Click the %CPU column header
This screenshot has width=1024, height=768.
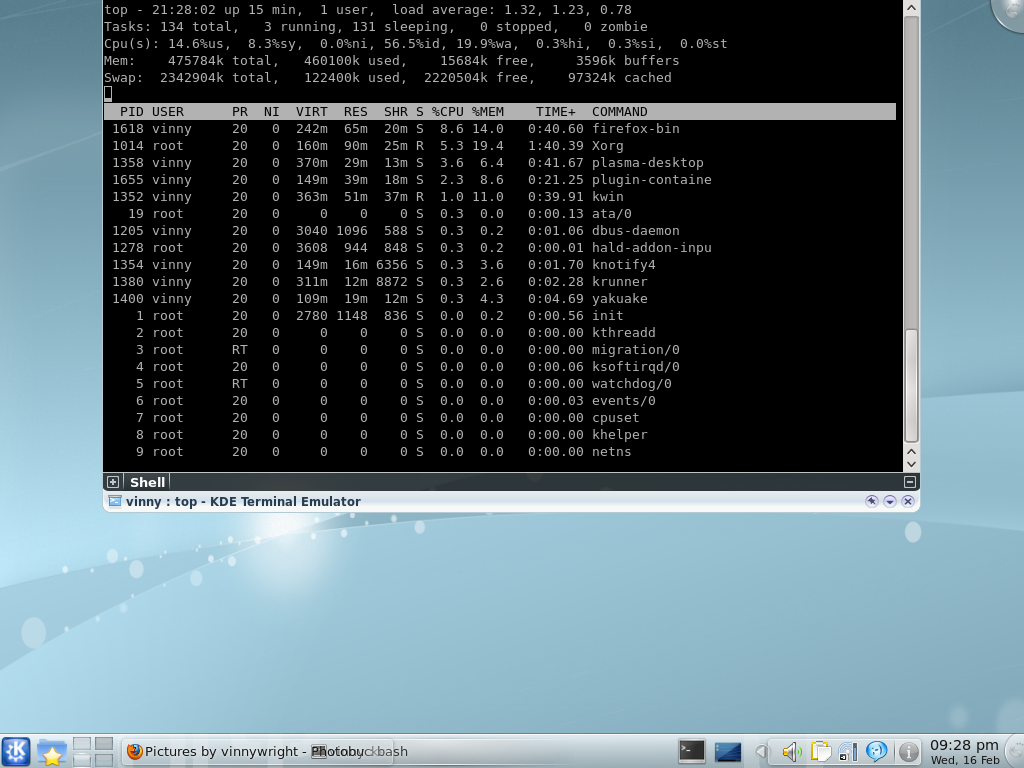447,112
